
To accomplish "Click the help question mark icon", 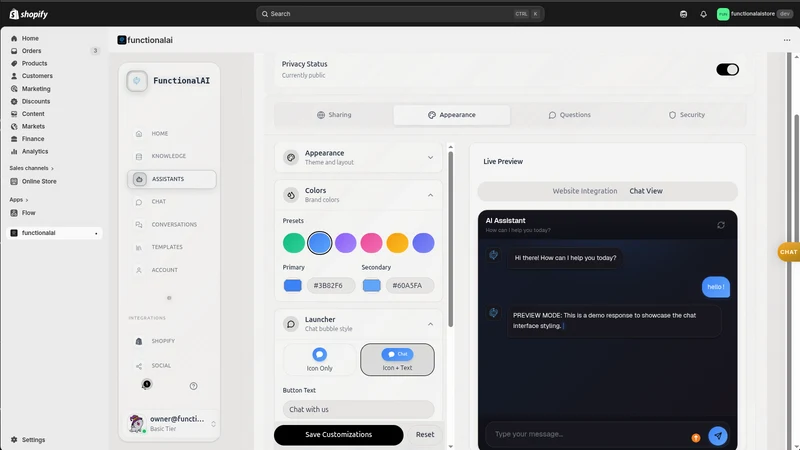I will point(193,386).
